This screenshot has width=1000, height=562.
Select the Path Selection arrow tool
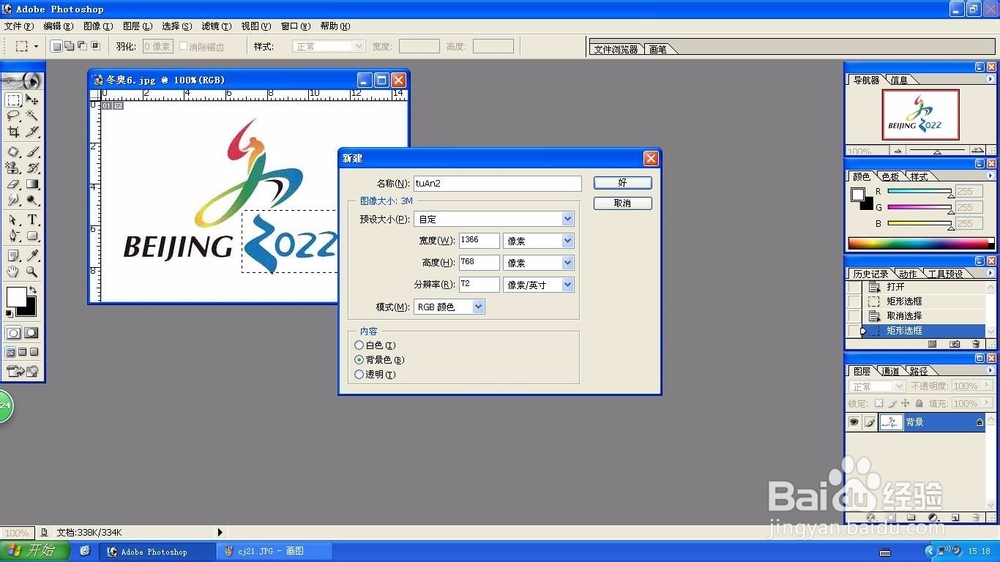tap(13, 220)
